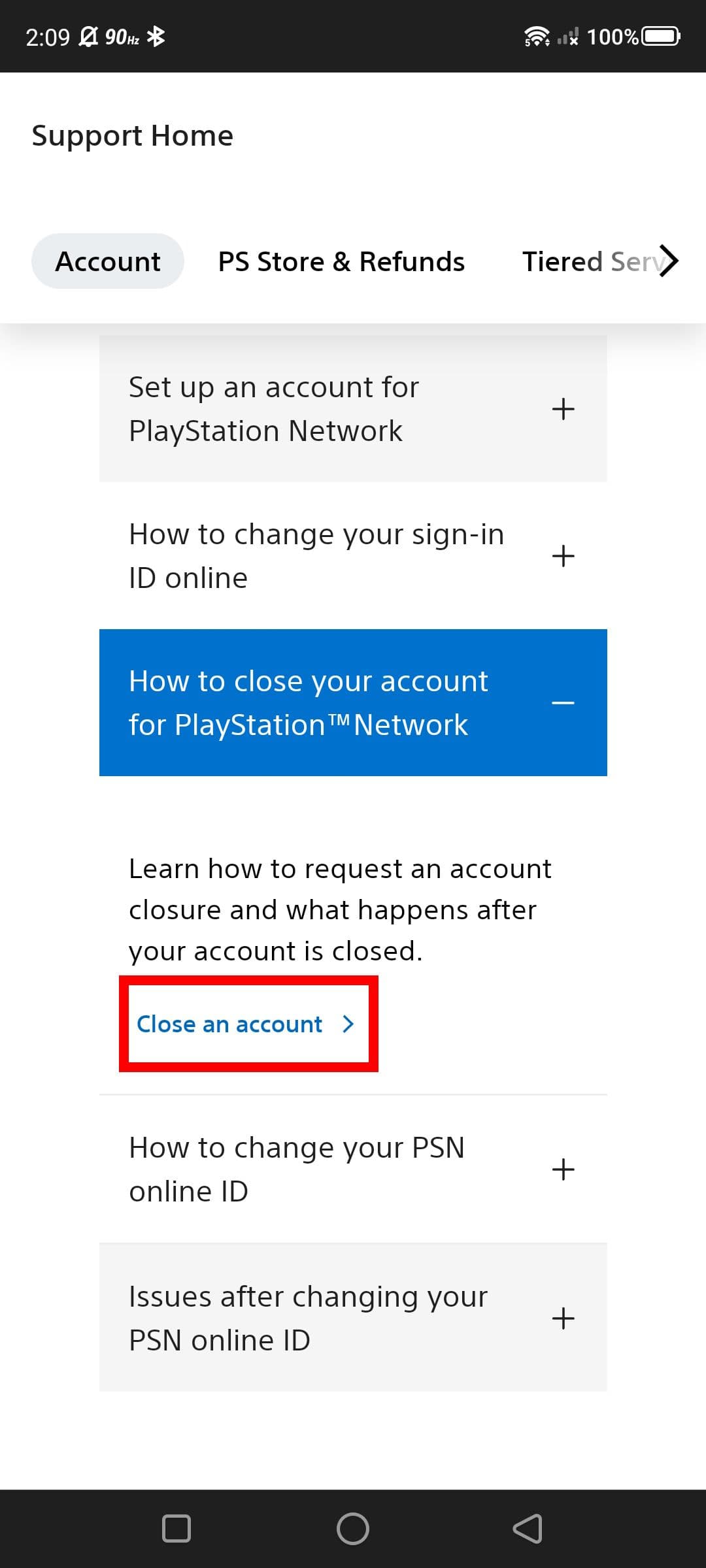Viewport: 706px width, 1568px height.
Task: Go to Support Home link
Action: tap(133, 136)
